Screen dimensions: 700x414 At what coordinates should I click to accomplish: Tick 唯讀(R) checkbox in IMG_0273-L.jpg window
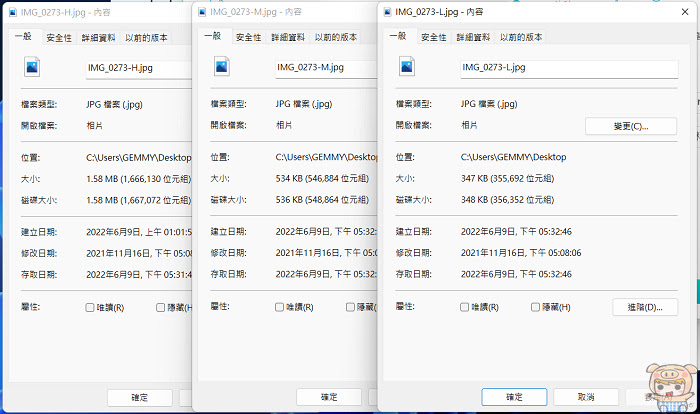point(464,307)
